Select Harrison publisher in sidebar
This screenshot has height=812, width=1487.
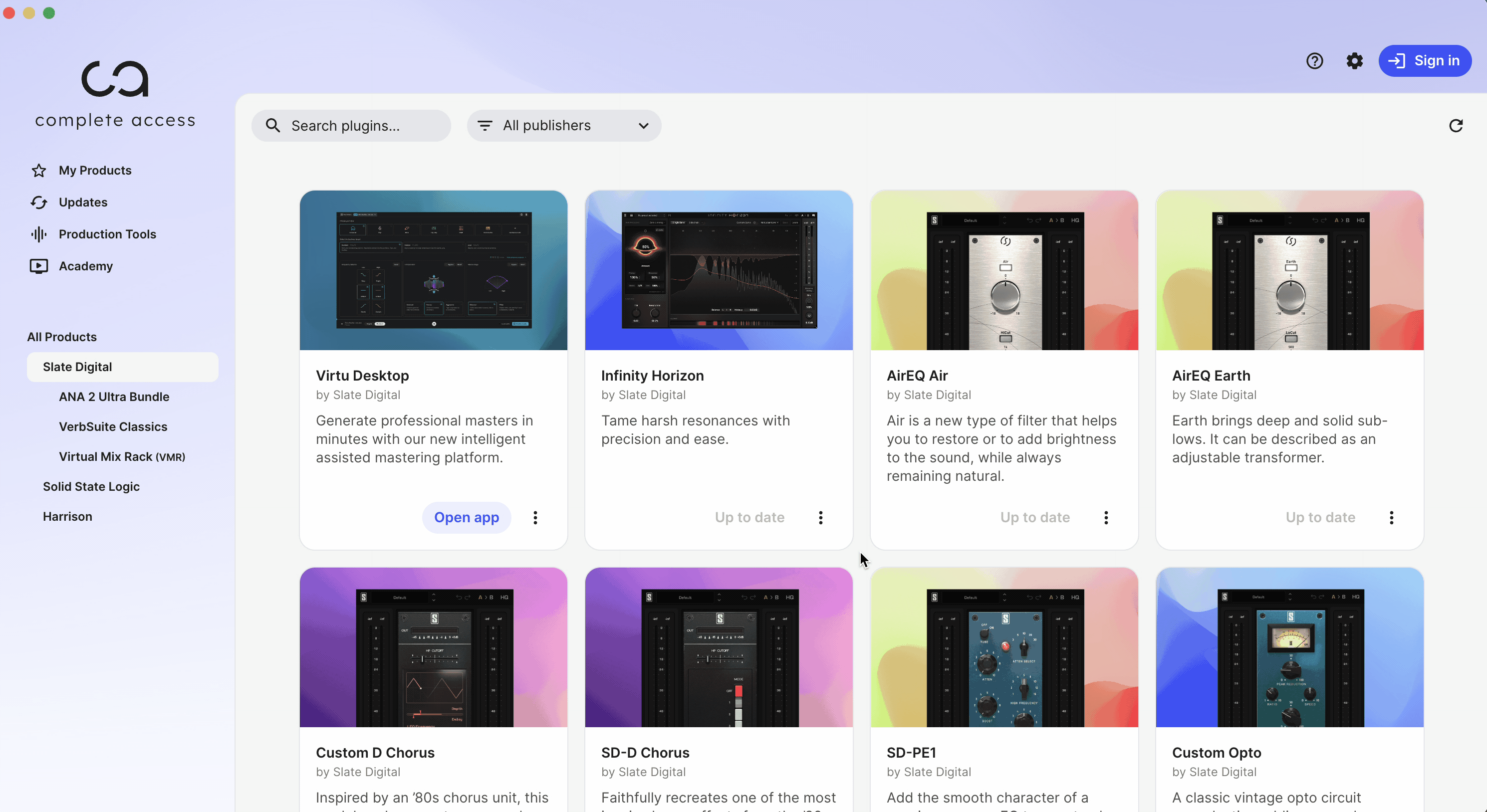tap(67, 517)
